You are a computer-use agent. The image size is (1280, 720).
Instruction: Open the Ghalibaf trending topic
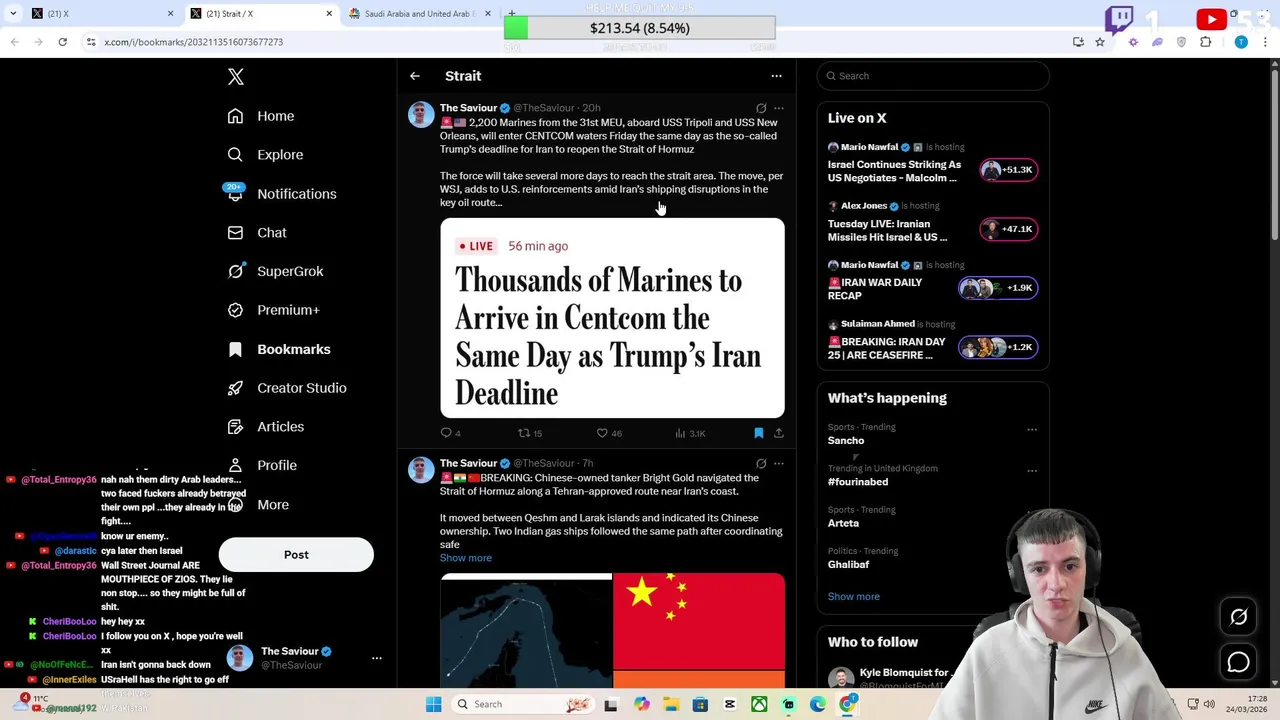pyautogui.click(x=849, y=565)
